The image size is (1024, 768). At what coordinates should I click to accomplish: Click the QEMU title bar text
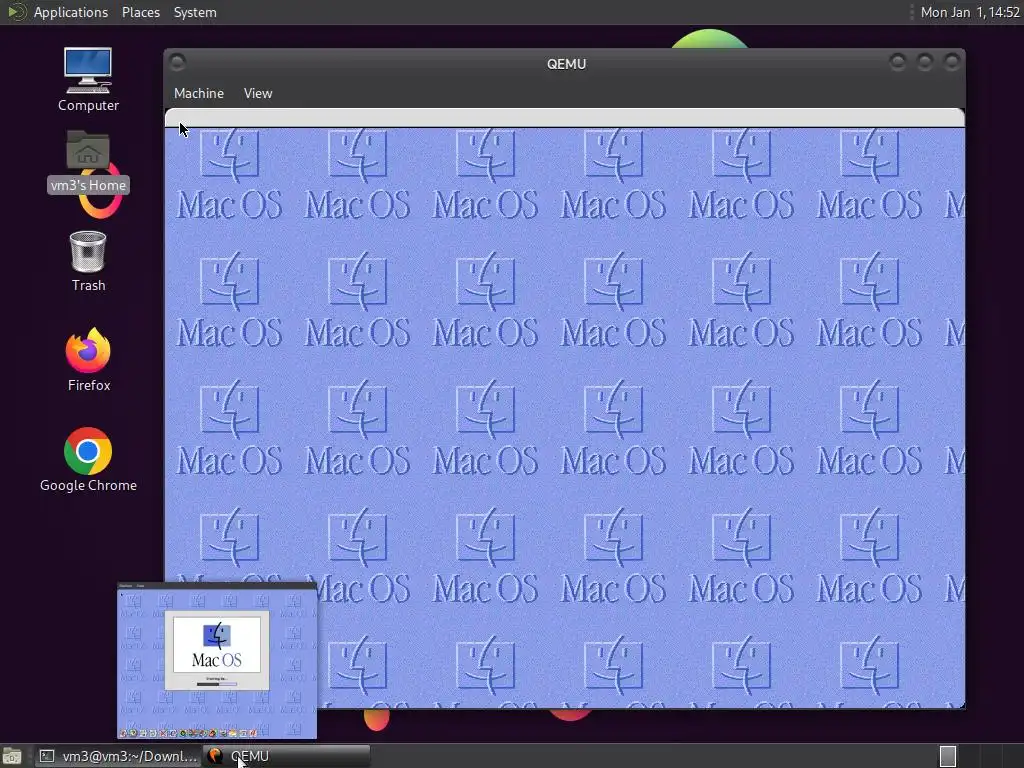566,64
